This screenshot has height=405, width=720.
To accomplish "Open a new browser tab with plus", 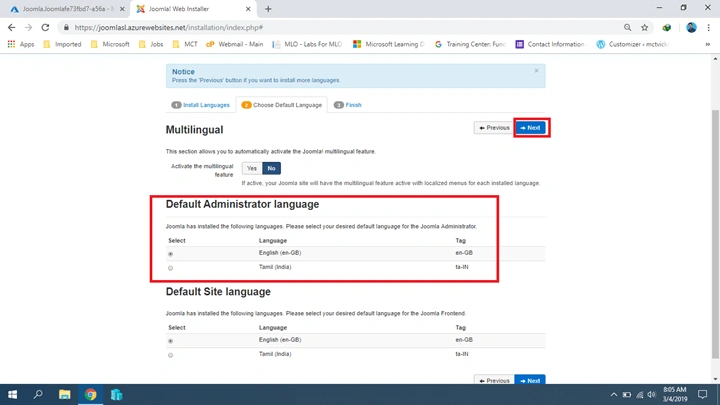I will coord(268,9).
